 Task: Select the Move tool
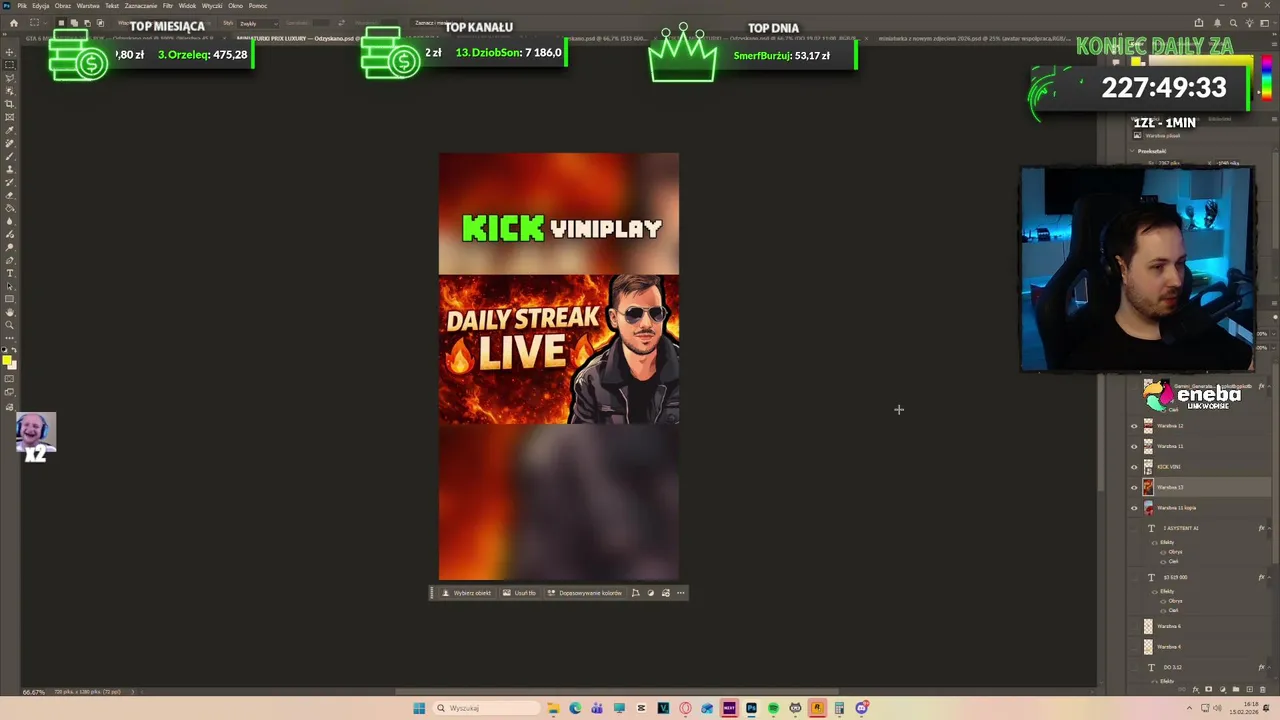click(x=10, y=52)
